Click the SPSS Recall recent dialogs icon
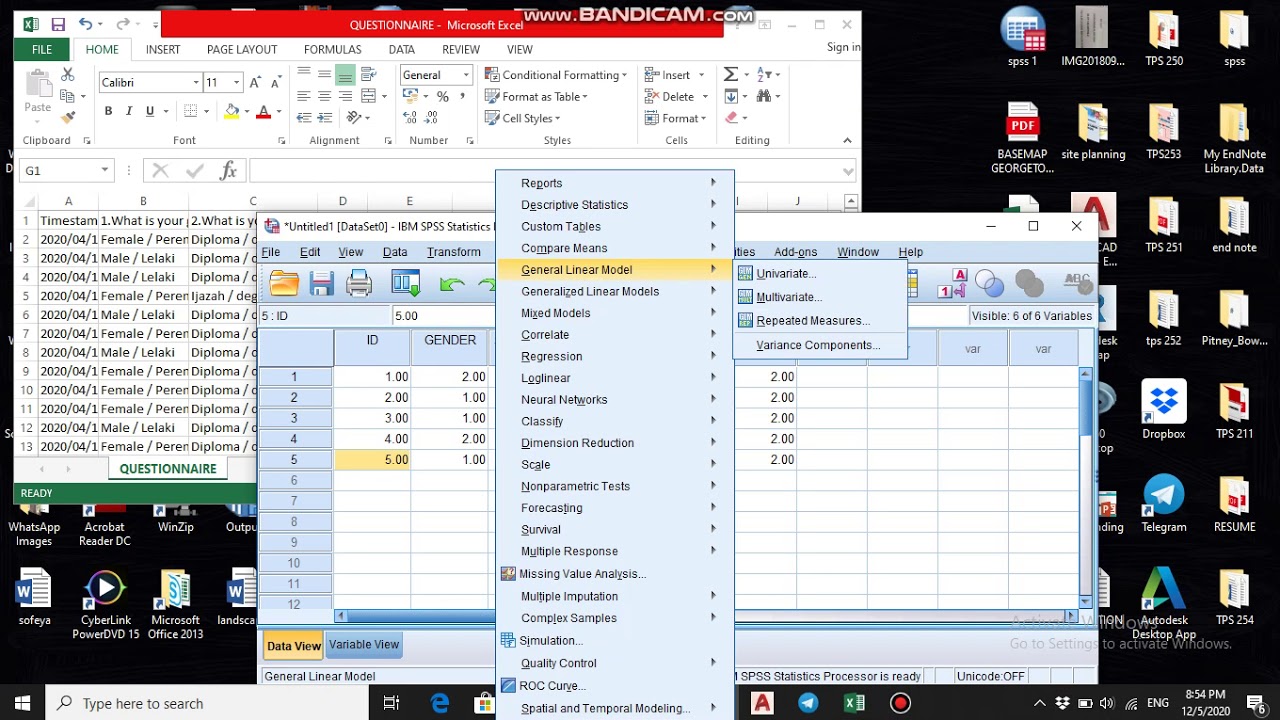Viewport: 1280px width, 720px height. [x=405, y=284]
